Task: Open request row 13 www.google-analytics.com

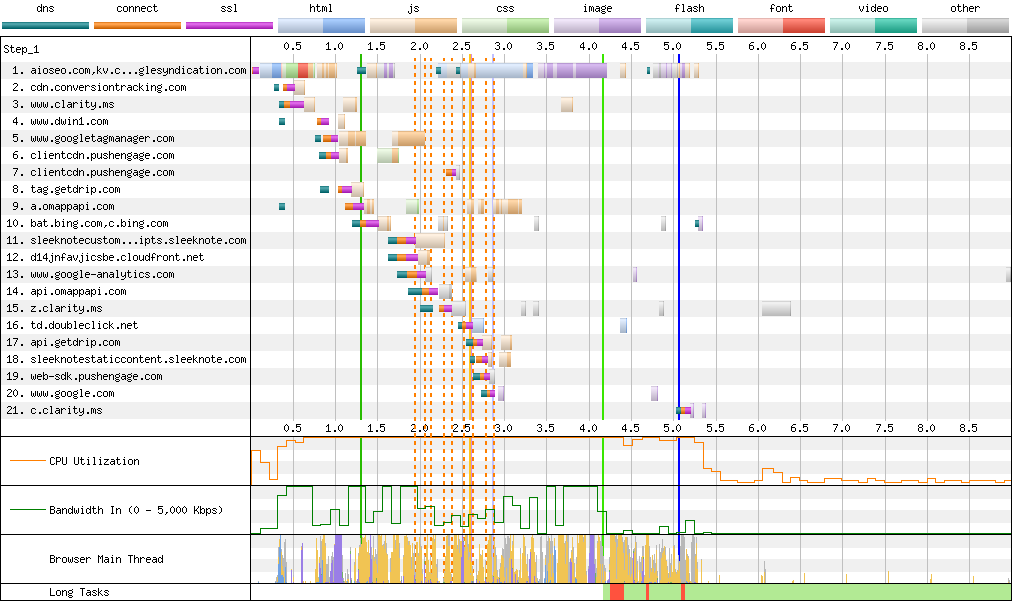Action: [102, 275]
